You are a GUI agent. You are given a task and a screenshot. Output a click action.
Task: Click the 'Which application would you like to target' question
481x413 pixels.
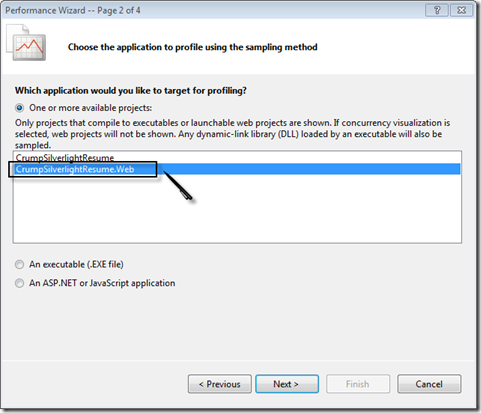tap(131, 91)
